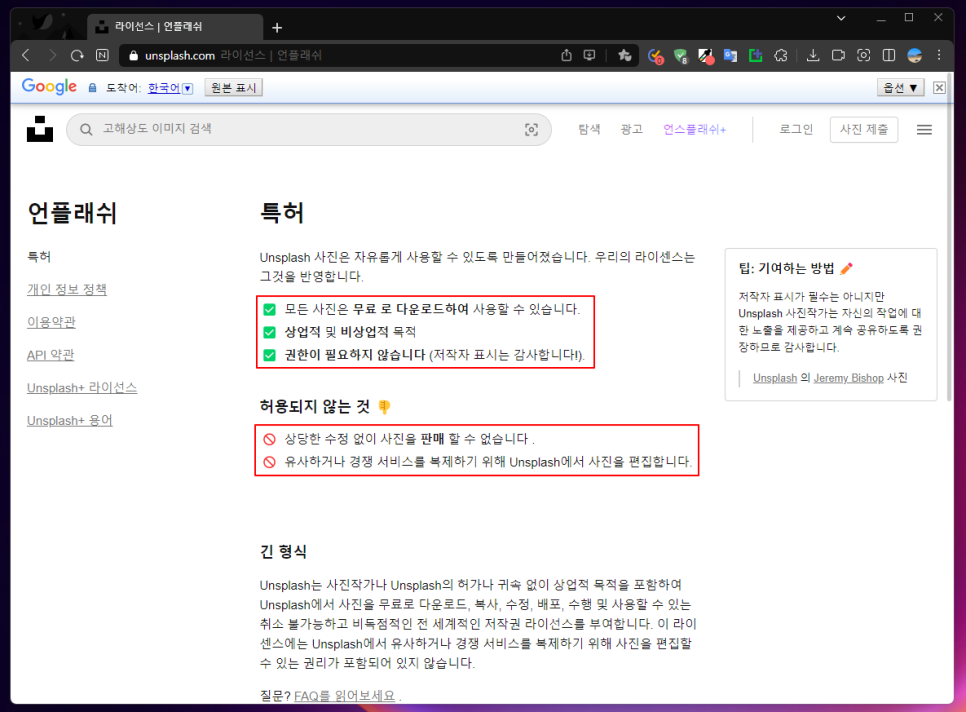Go back using browser back arrow
This screenshot has height=712, width=966.
click(26, 55)
